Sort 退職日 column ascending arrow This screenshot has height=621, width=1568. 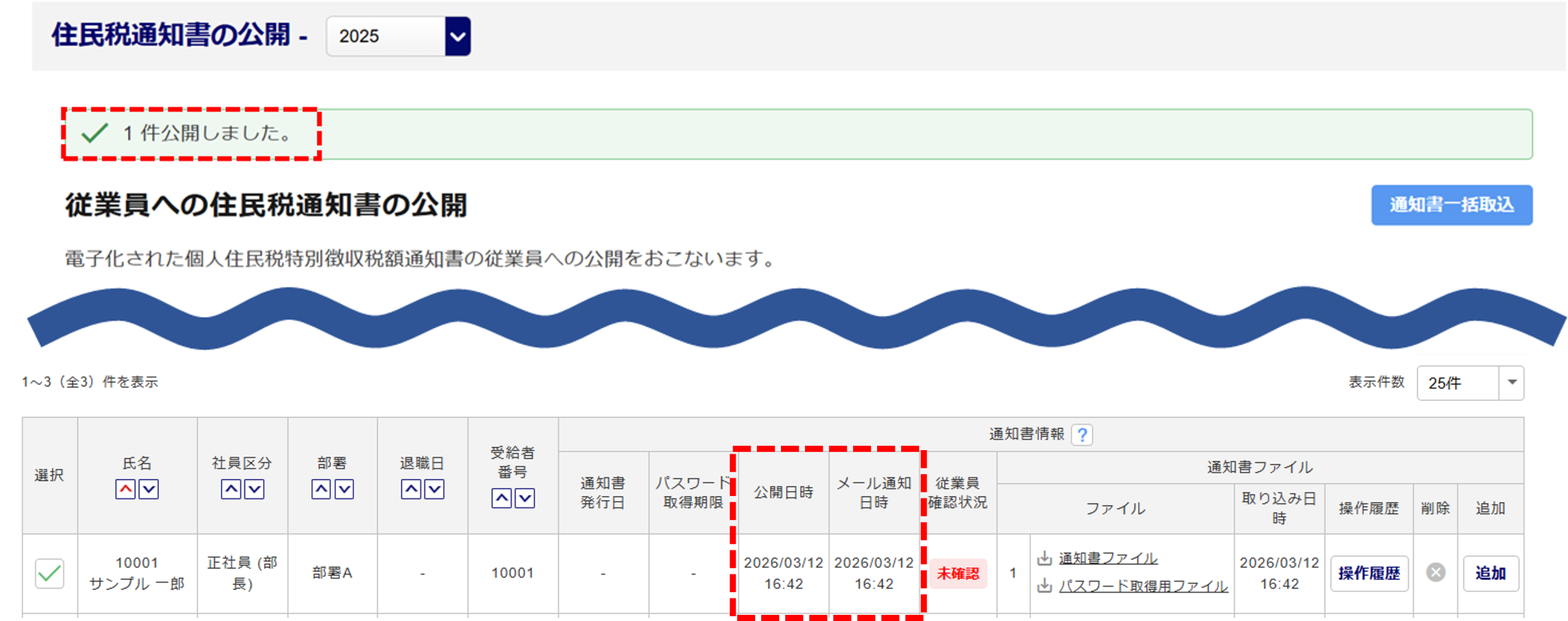point(411,489)
